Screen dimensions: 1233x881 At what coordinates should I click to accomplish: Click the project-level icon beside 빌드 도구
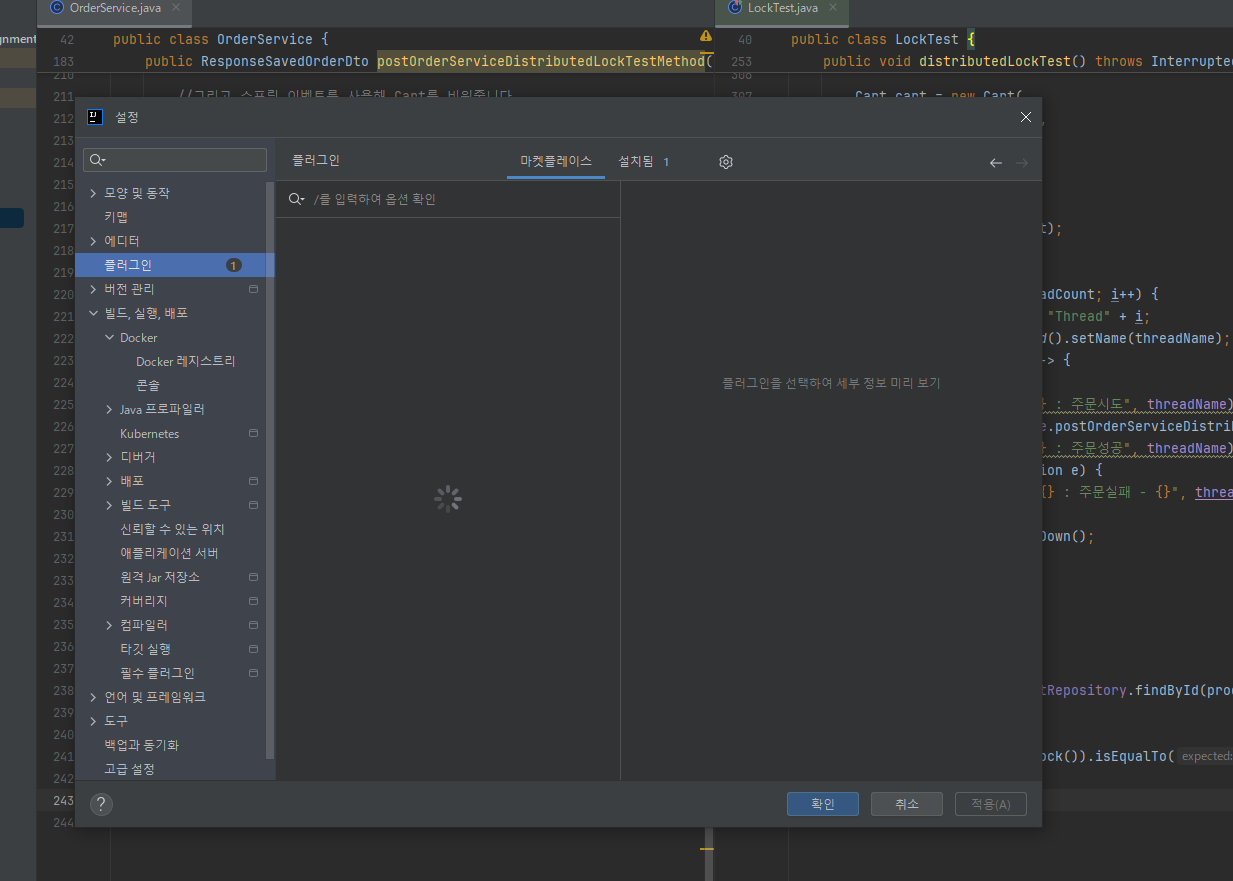[253, 505]
